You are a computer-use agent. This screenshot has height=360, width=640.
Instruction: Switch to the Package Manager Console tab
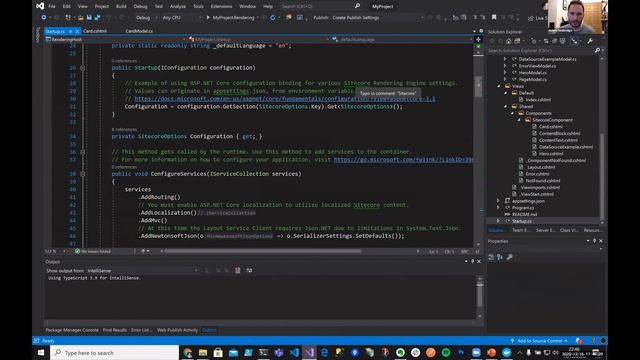(72, 330)
